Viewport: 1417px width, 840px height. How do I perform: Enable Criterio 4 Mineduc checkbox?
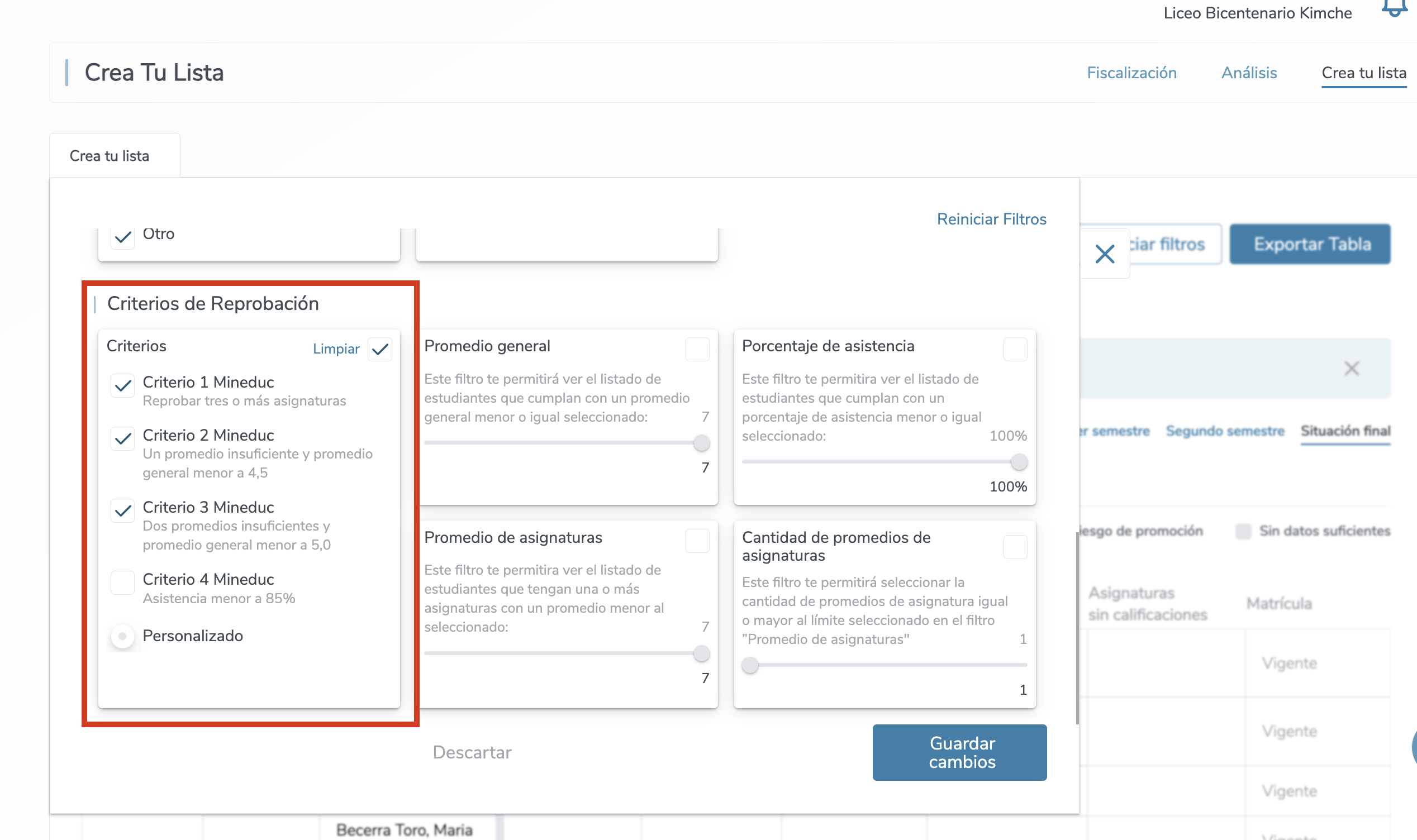[x=122, y=583]
